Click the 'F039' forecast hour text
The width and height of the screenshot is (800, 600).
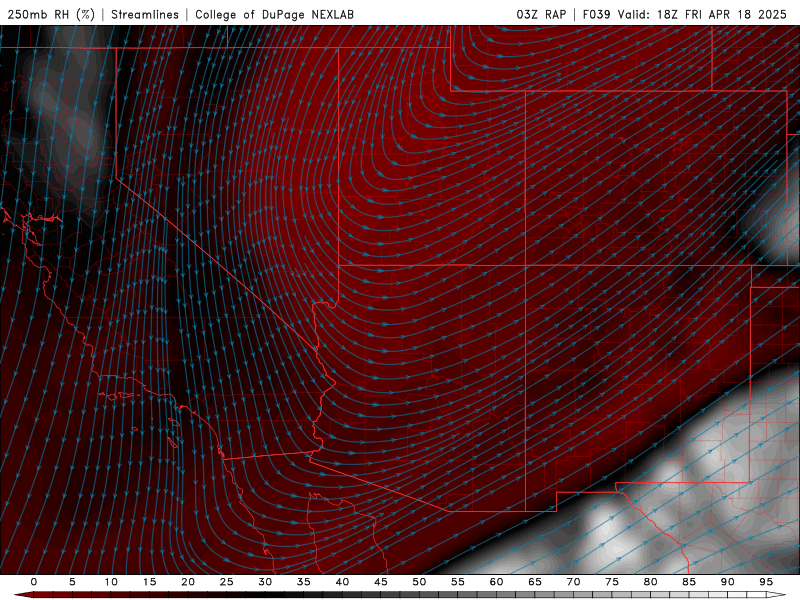(x=596, y=14)
